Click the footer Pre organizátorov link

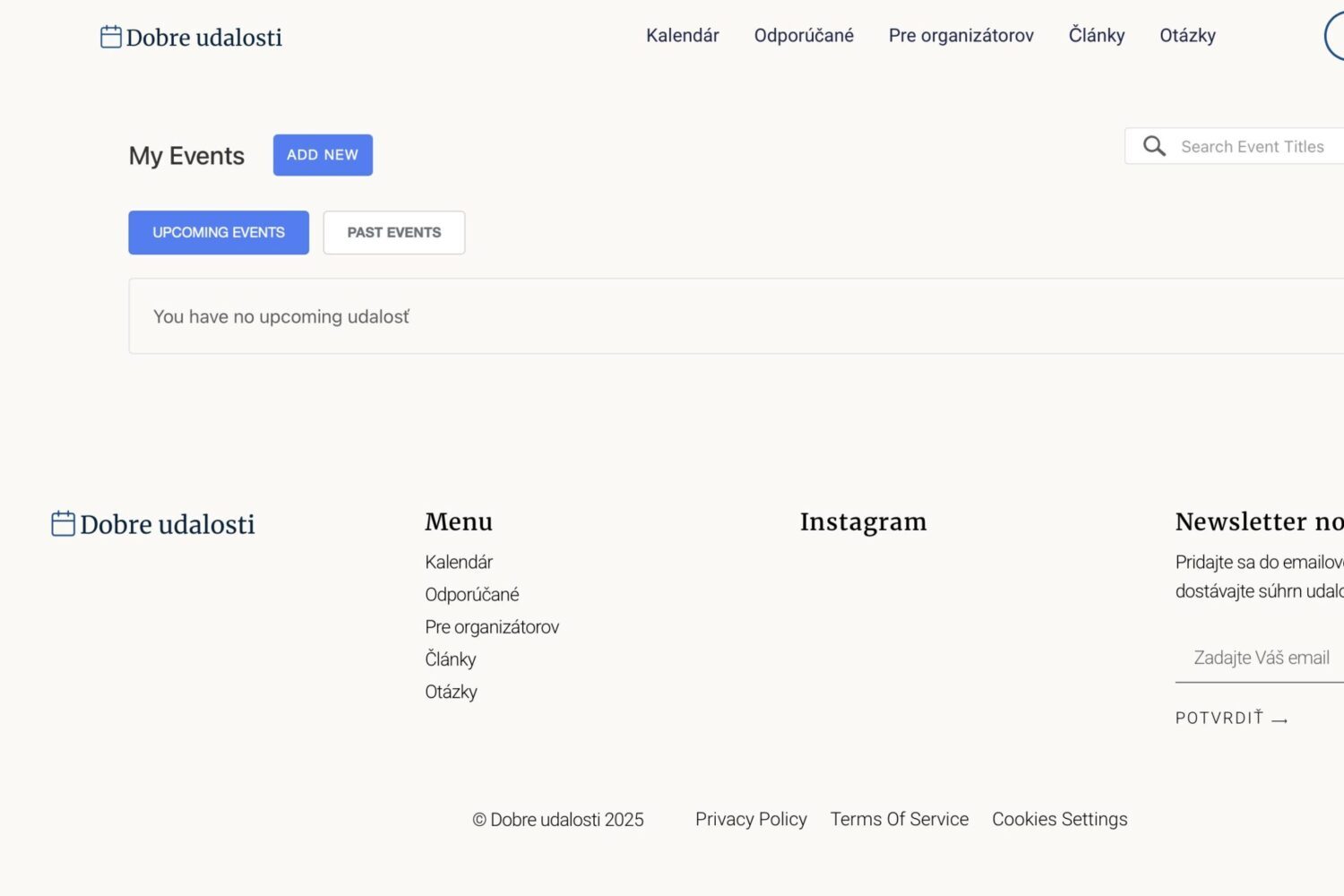tap(492, 627)
